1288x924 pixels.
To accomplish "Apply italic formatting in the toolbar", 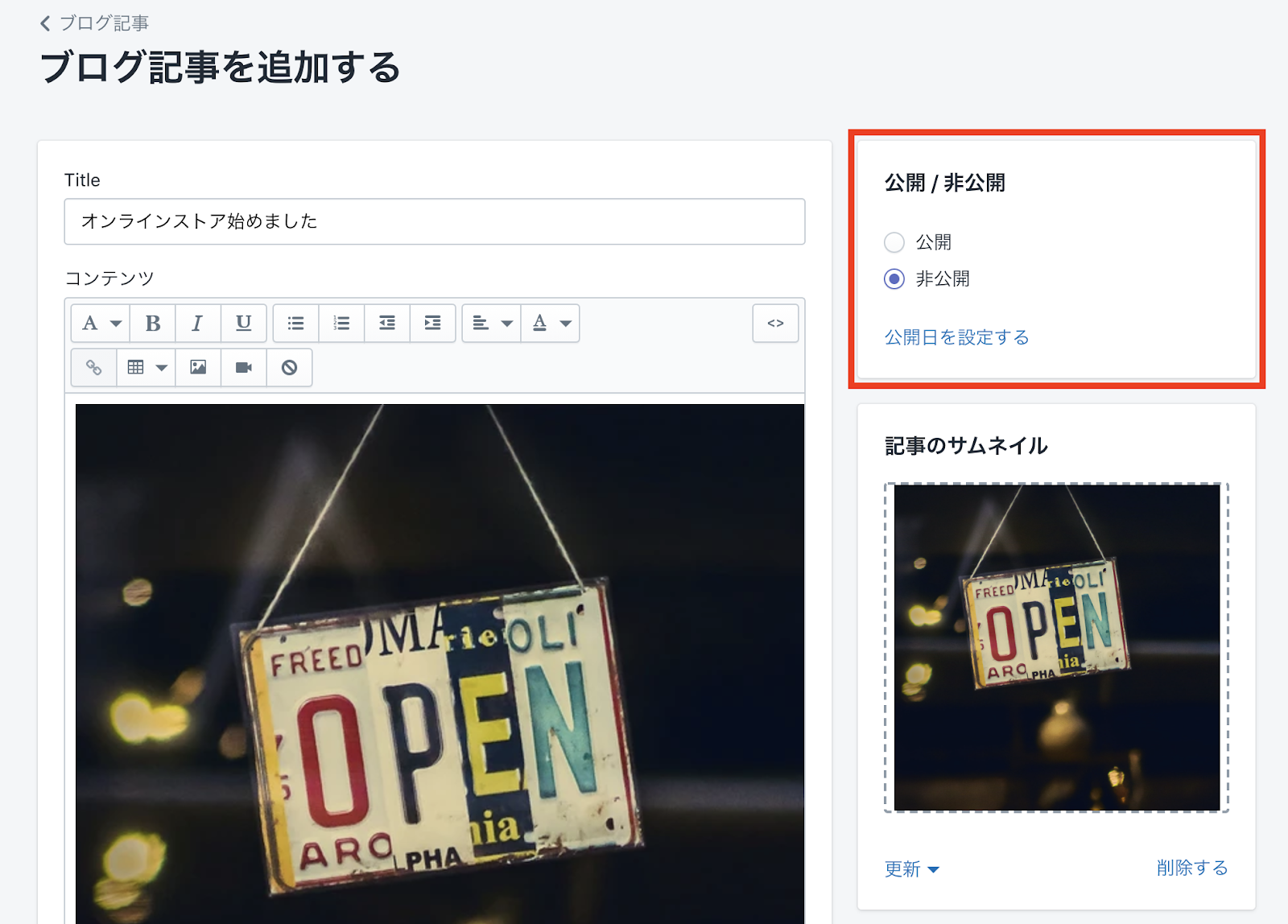I will click(197, 324).
